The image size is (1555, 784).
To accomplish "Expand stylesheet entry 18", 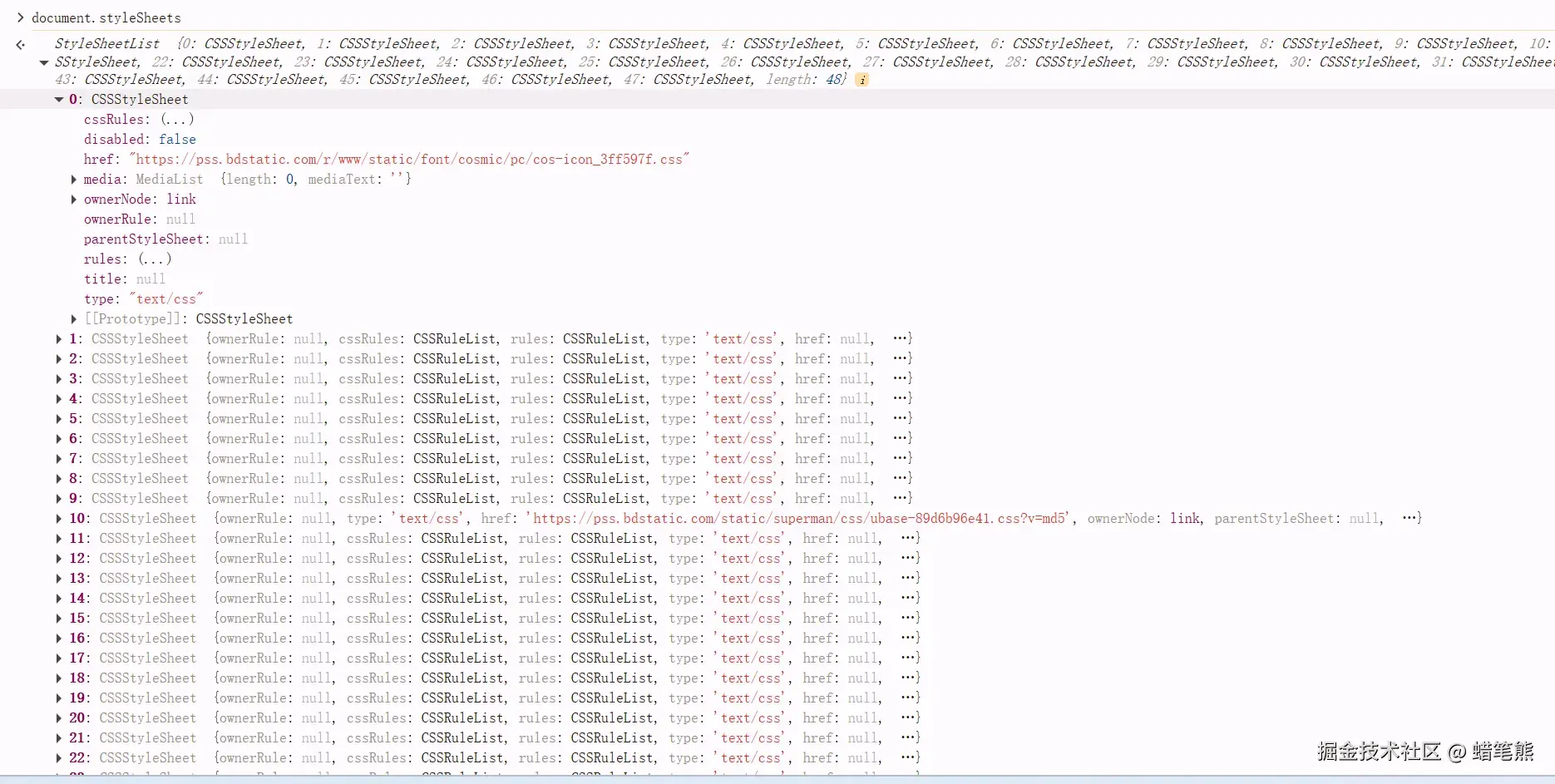I will [59, 678].
